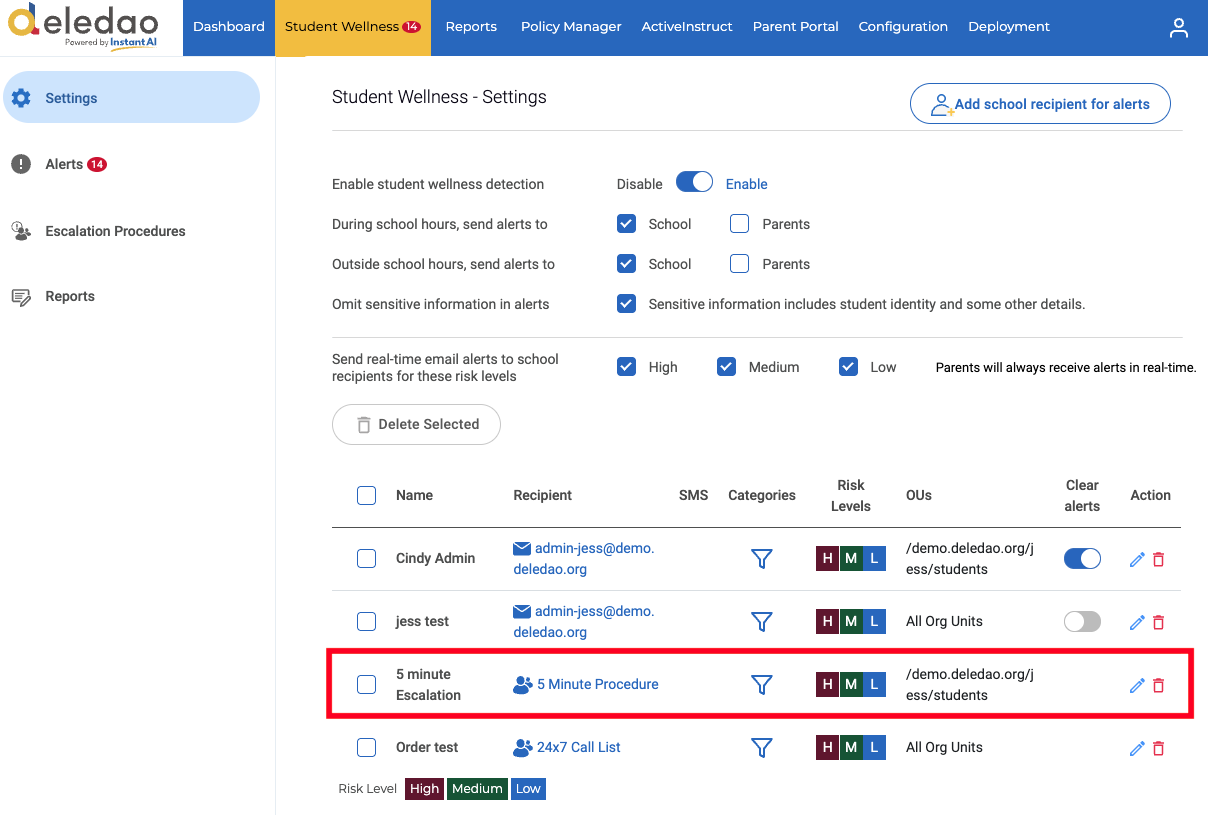
Task: Open the user profile icon
Action: (x=1179, y=28)
